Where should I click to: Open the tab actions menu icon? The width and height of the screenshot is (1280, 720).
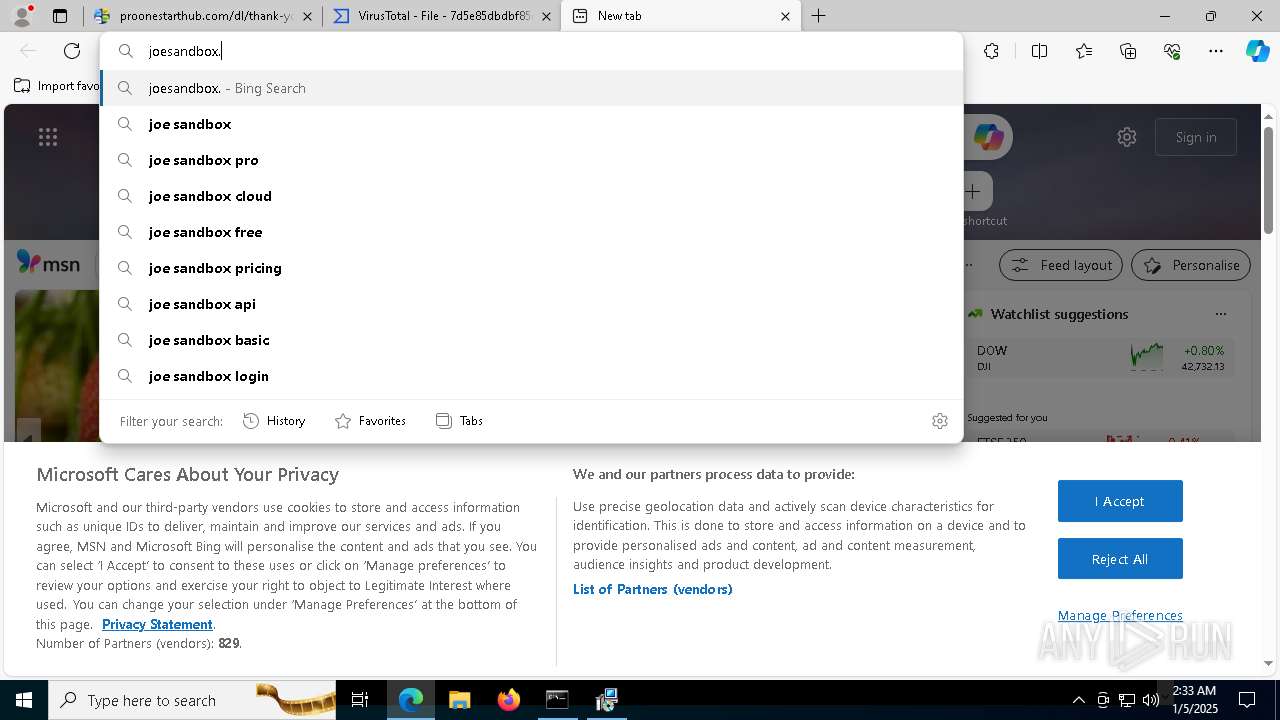pyautogui.click(x=60, y=16)
